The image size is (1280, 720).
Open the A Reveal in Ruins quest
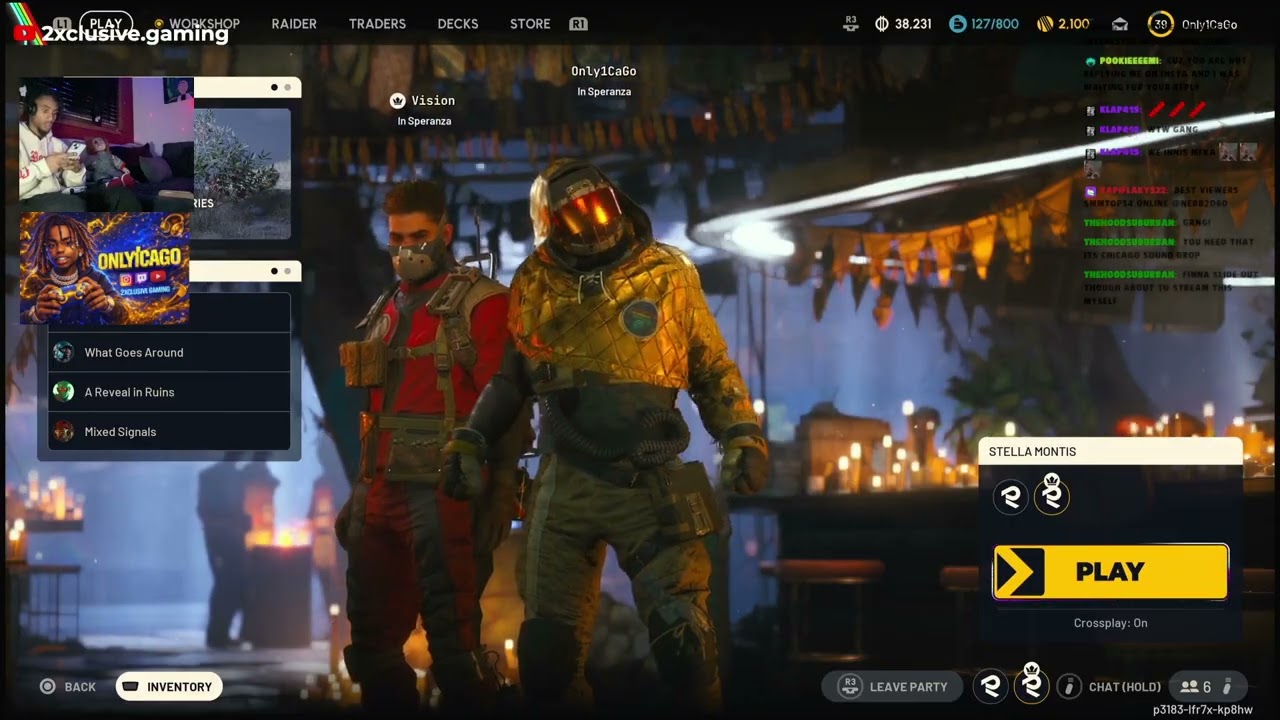[169, 392]
